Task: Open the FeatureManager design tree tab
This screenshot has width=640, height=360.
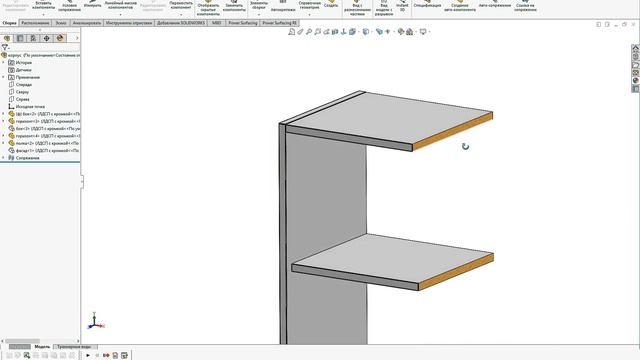Action: [x=7, y=38]
